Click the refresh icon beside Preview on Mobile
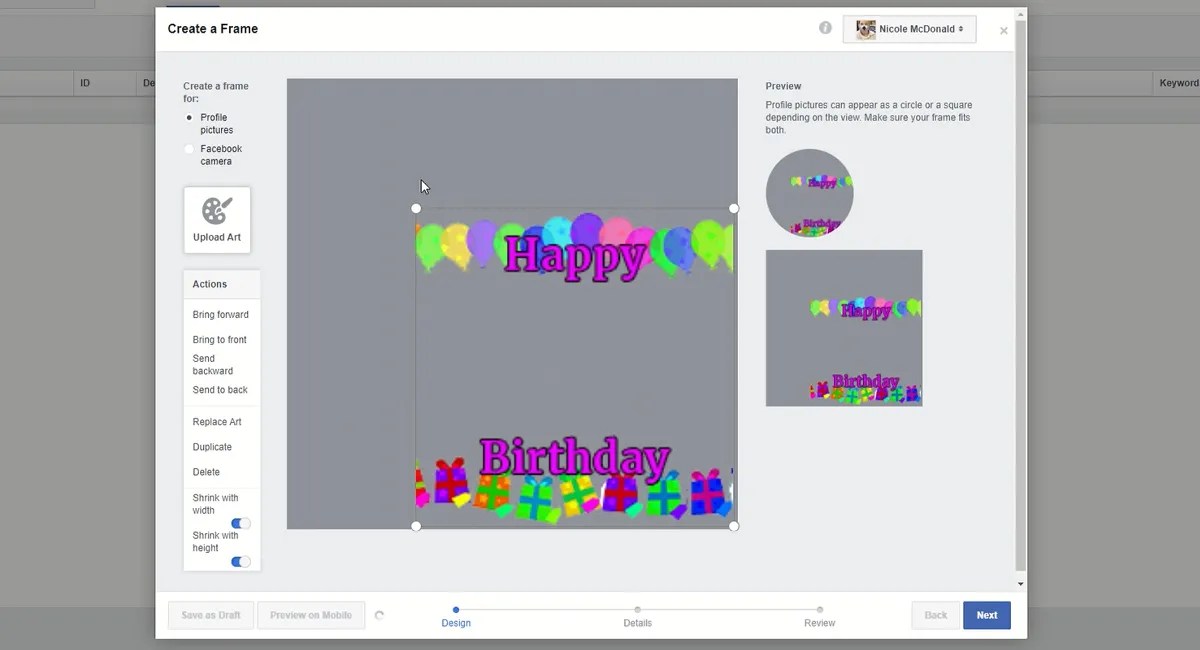Viewport: 1200px width, 650px height. coord(379,615)
